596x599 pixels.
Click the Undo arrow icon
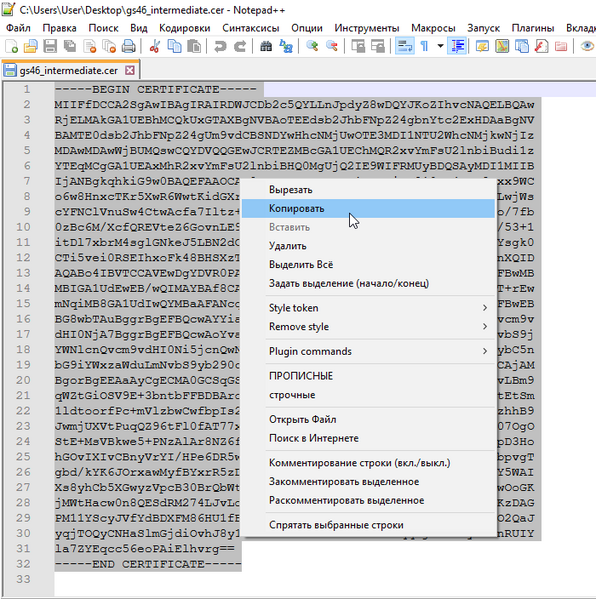coord(220,47)
